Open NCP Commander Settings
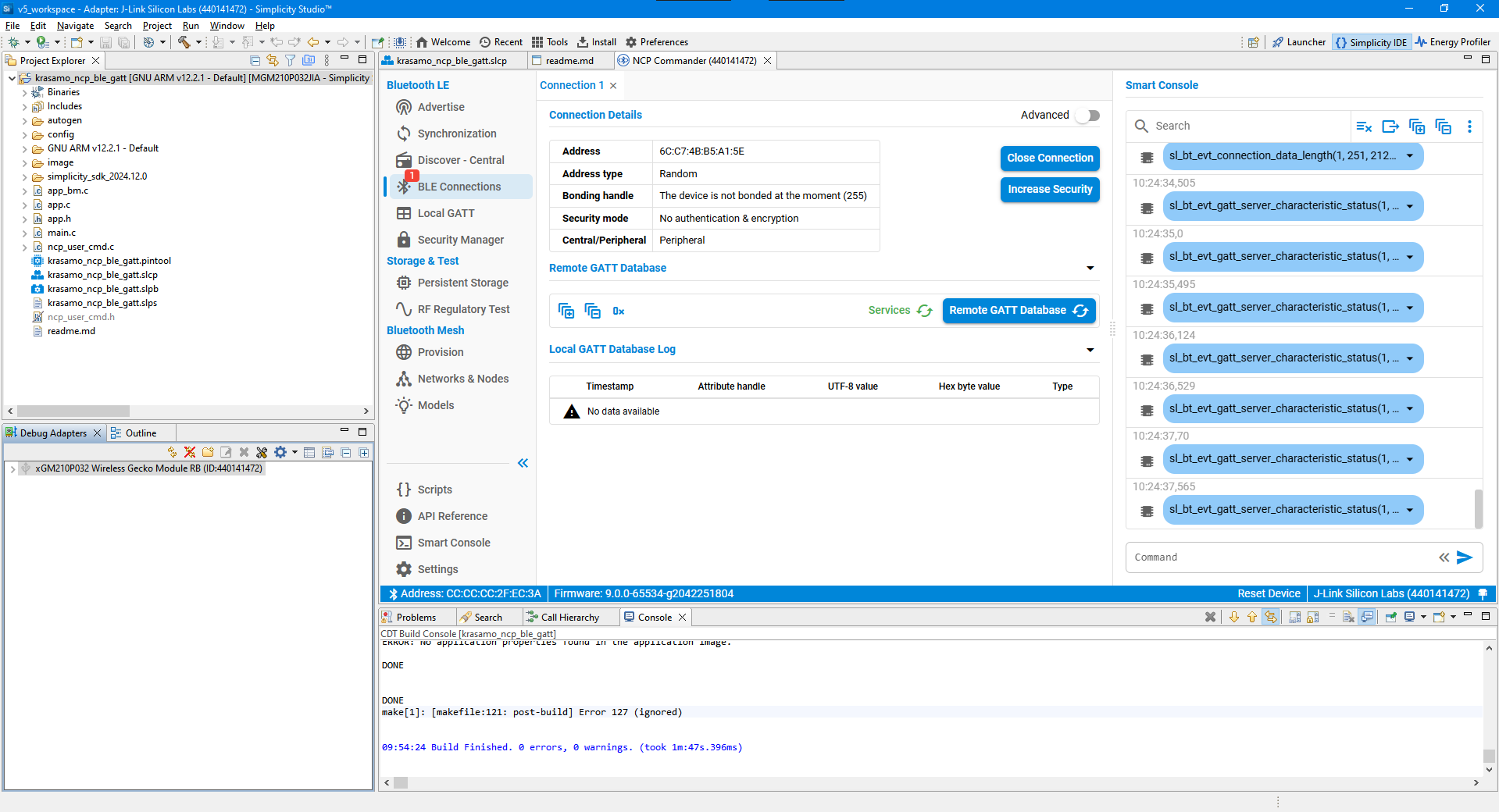 437,569
